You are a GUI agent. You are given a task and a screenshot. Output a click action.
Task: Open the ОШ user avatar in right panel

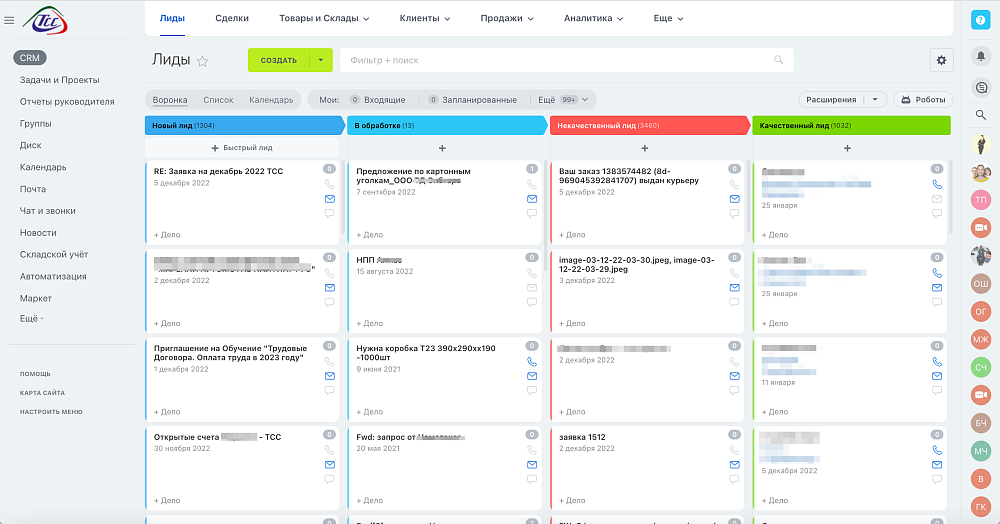[981, 283]
